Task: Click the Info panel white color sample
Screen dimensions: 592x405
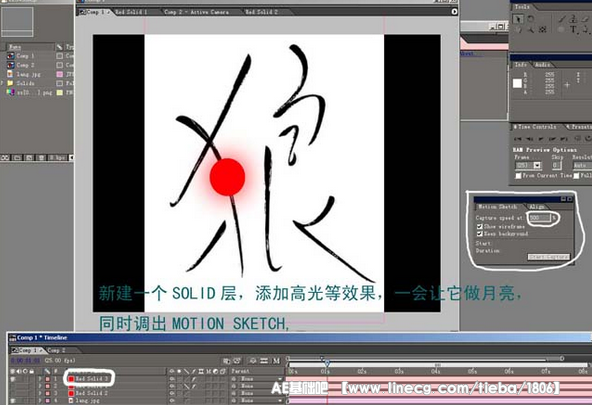Action: click(517, 83)
